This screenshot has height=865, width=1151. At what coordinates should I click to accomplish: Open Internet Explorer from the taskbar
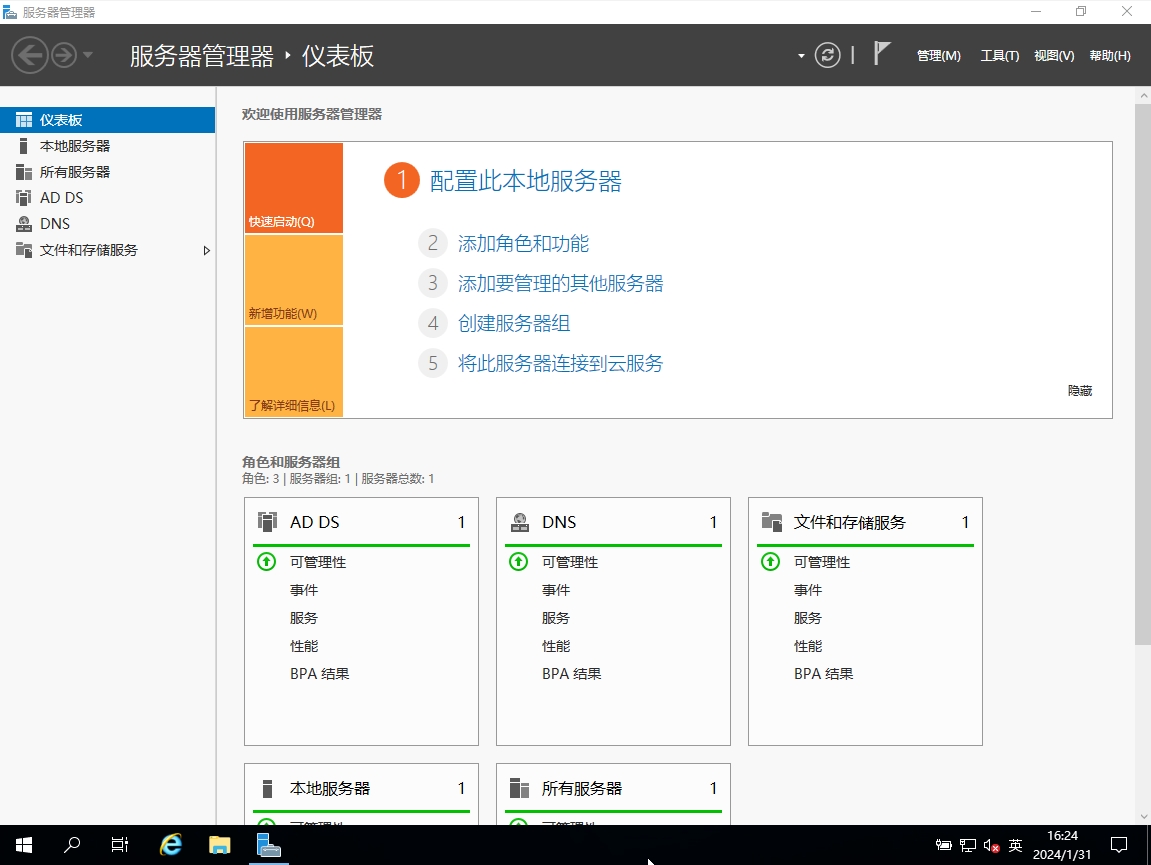[171, 845]
